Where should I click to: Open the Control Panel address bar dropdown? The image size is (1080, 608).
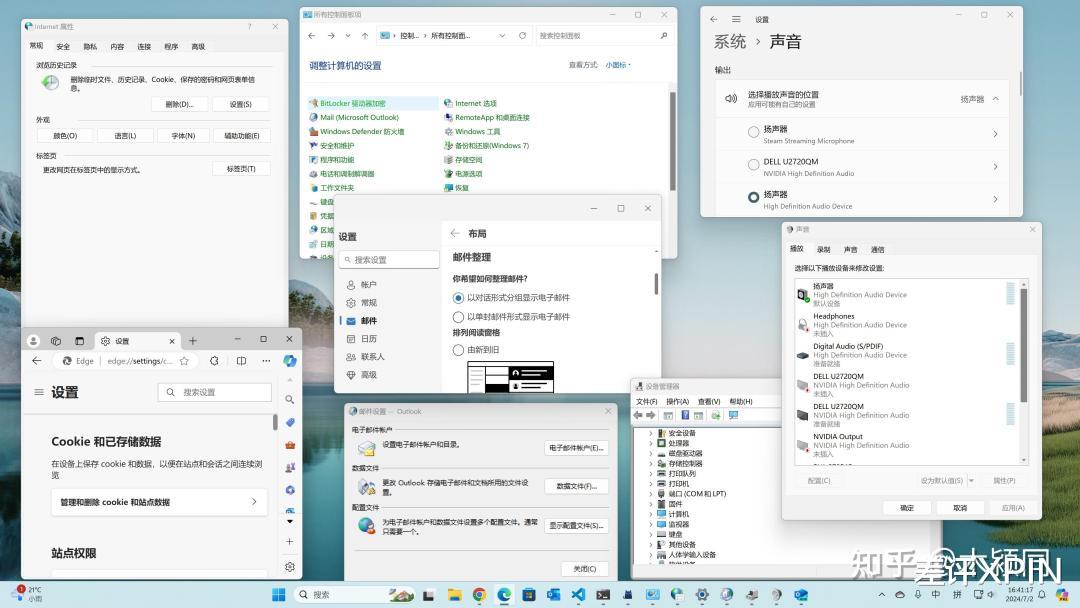[x=502, y=36]
